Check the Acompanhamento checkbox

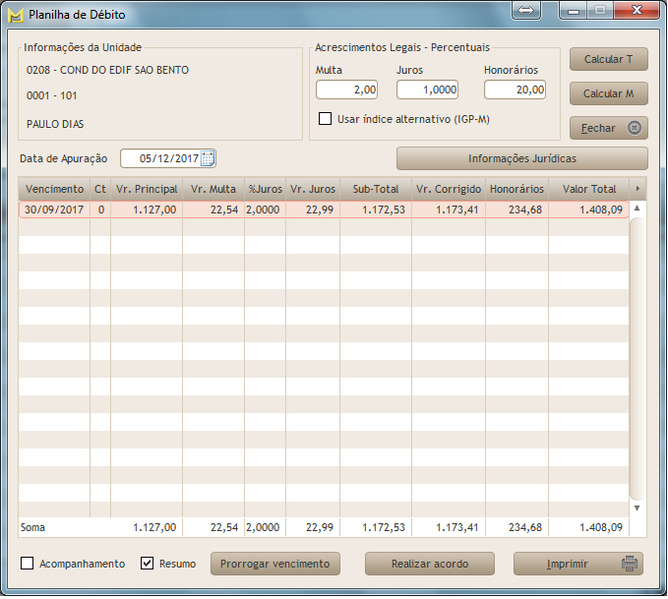28,564
